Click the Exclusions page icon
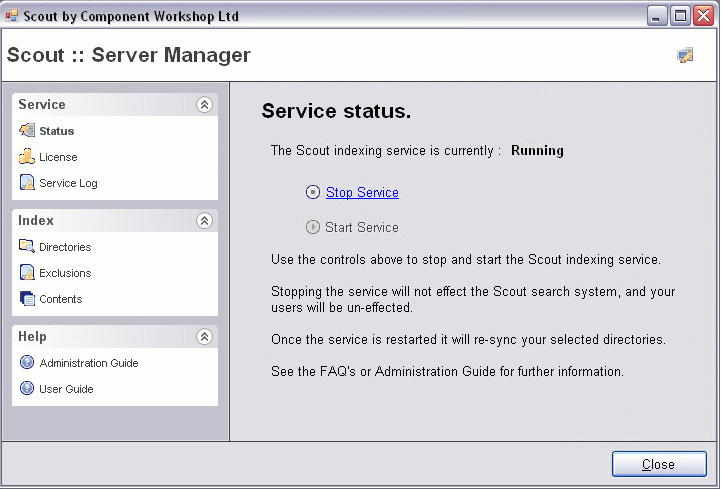The width and height of the screenshot is (722, 489). 27,273
